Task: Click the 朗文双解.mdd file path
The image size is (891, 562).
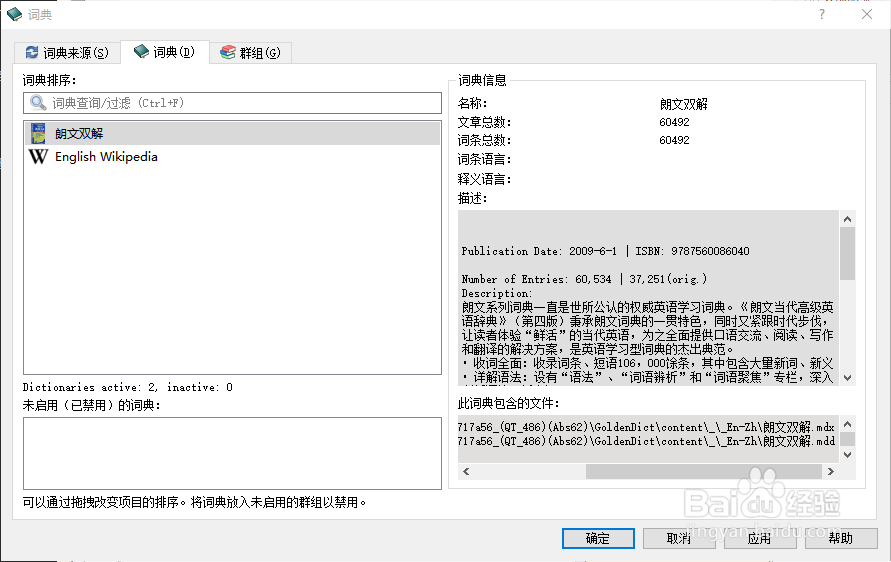Action: pos(646,442)
